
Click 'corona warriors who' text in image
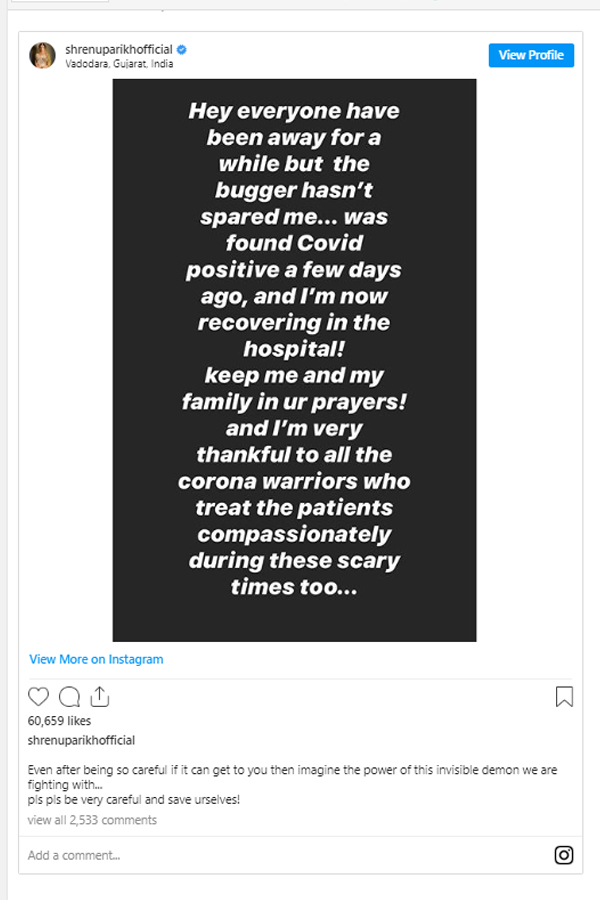click(x=294, y=481)
